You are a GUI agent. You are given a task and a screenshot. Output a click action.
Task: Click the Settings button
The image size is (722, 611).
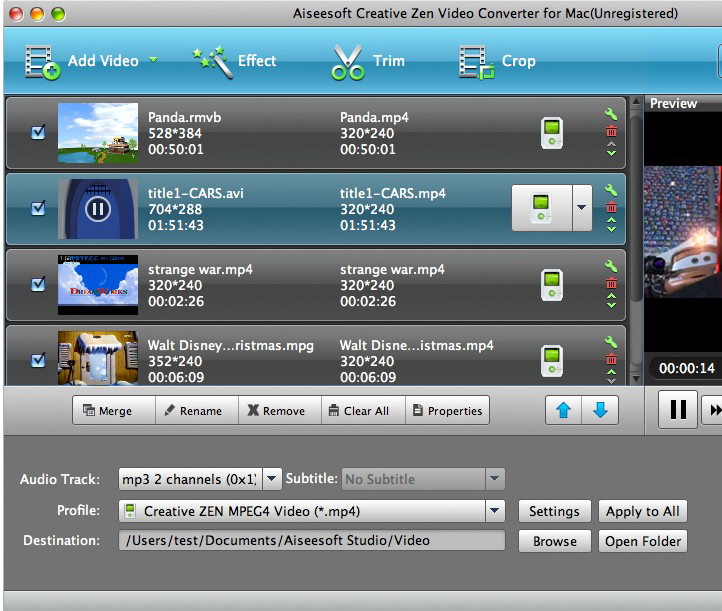[x=554, y=511]
